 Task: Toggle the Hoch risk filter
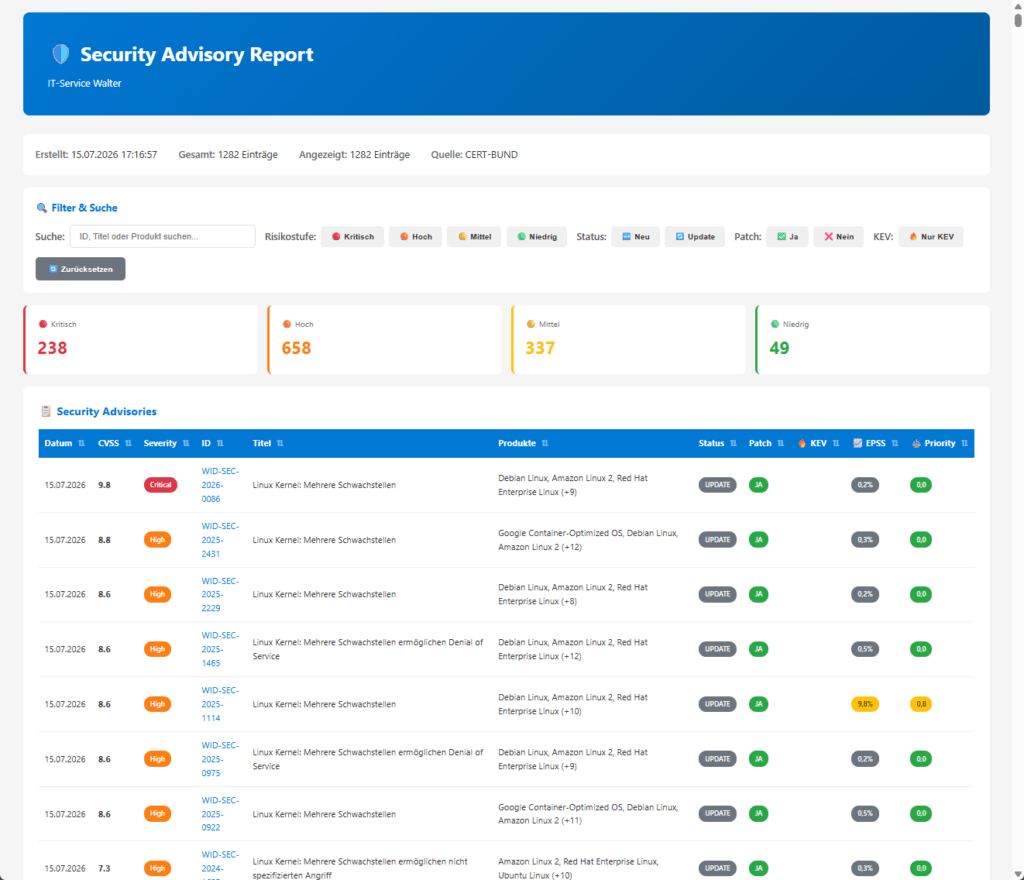[x=415, y=236]
